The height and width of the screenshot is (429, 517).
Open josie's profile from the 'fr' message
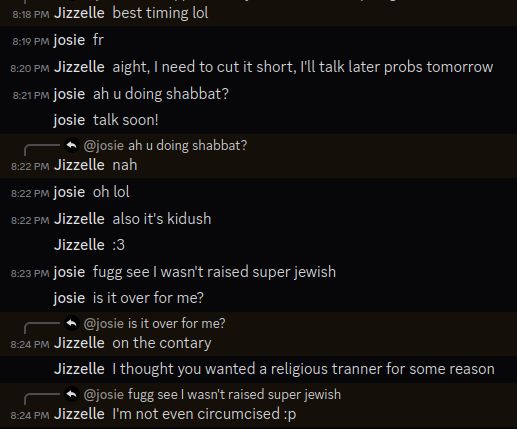coord(69,40)
